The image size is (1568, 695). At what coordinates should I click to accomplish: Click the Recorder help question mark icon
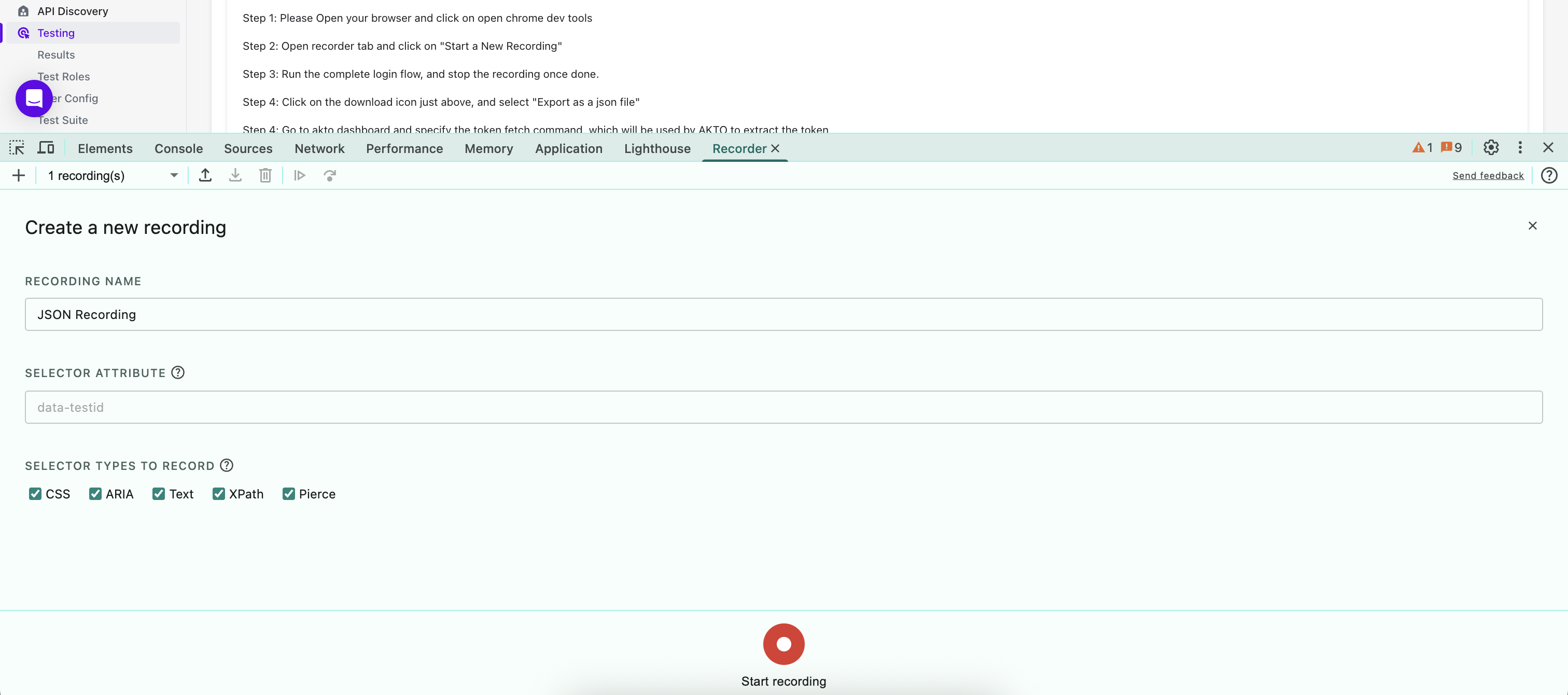coord(1548,176)
